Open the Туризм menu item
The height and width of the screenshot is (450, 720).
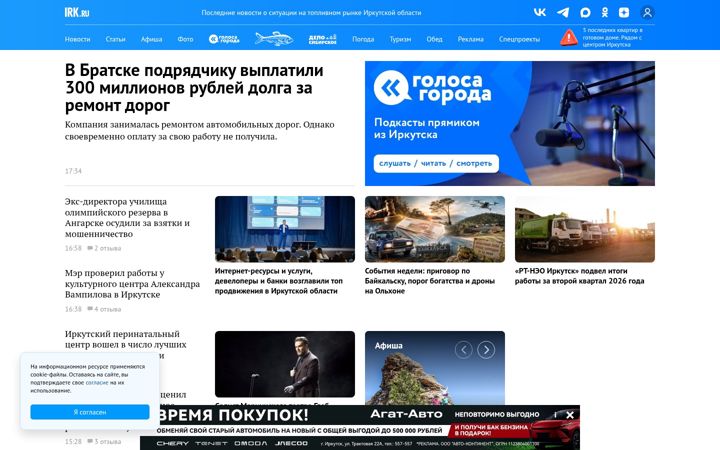coord(400,39)
